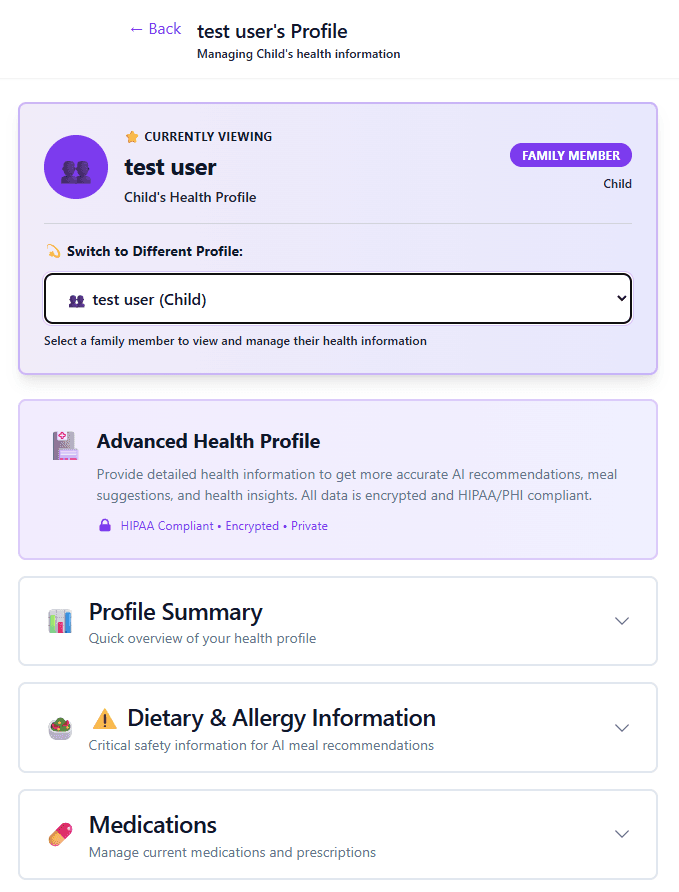
Task: Expand the Dietary & Allergy Information section
Action: [x=622, y=727]
